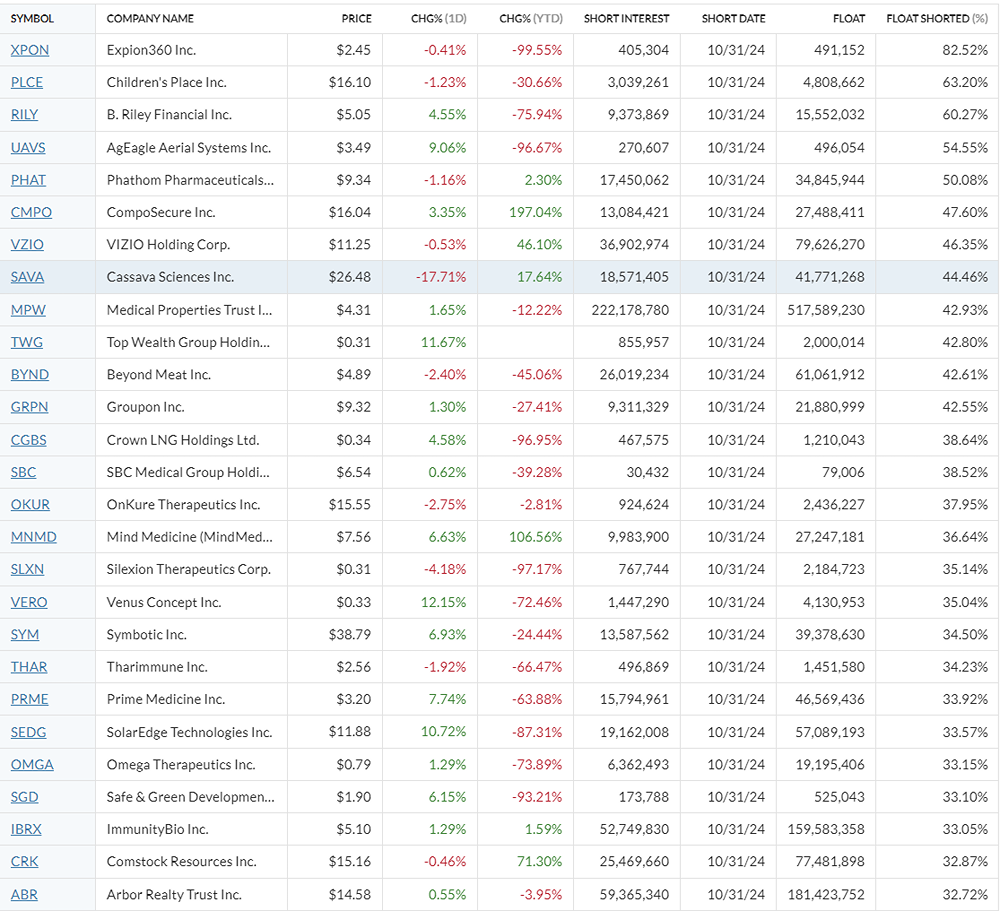Click the 106.56% YTD change value
This screenshot has height=911, width=1000.
coord(536,537)
